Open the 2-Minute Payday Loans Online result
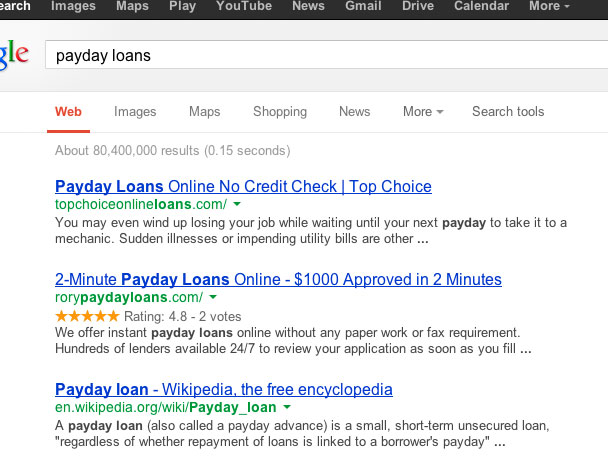608x472 pixels. click(x=278, y=280)
